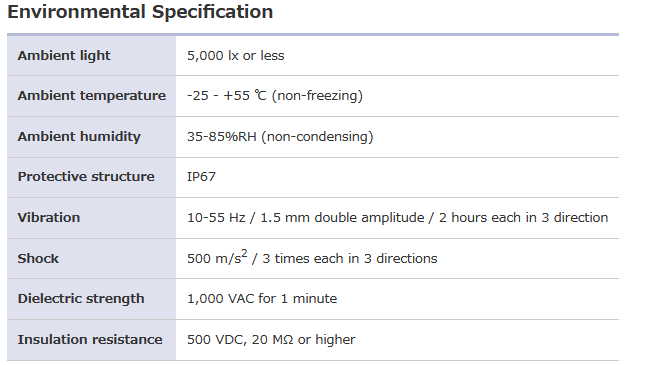The image size is (647, 365).
Task: Select the Dielectric strength label cell
Action: [x=92, y=299]
